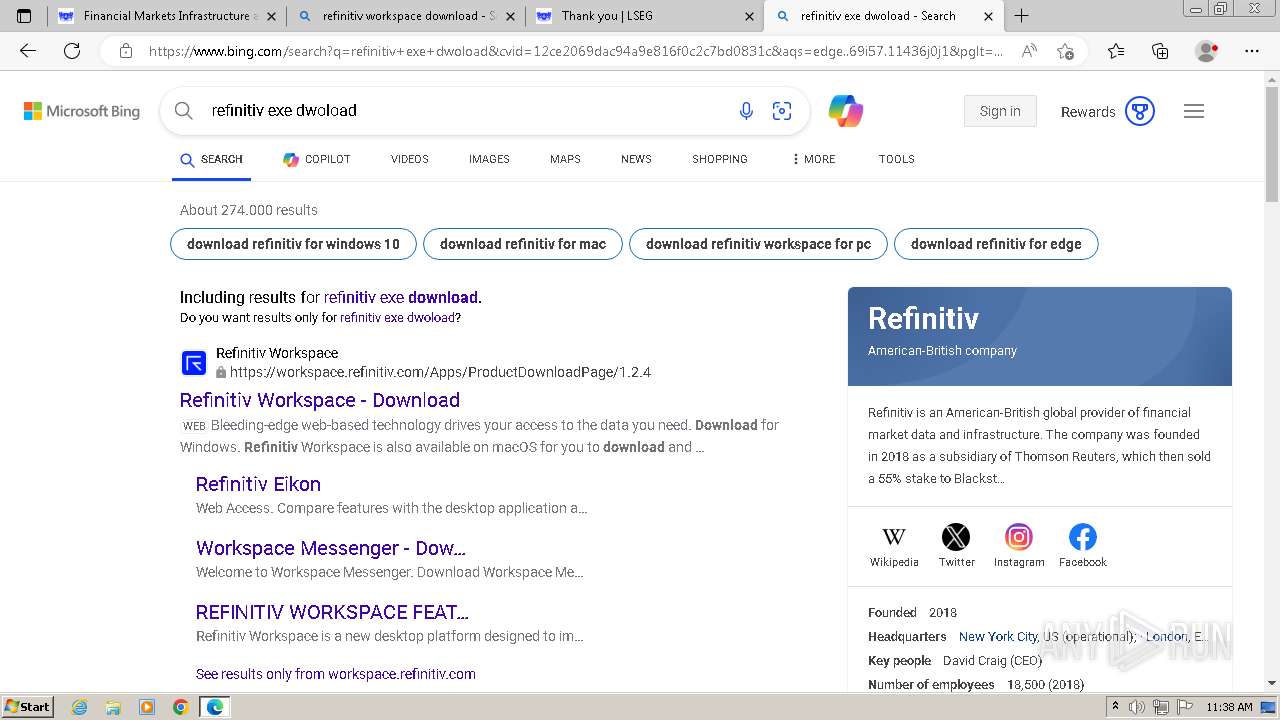See results only from workspace.refinitiv.com

click(x=336, y=674)
